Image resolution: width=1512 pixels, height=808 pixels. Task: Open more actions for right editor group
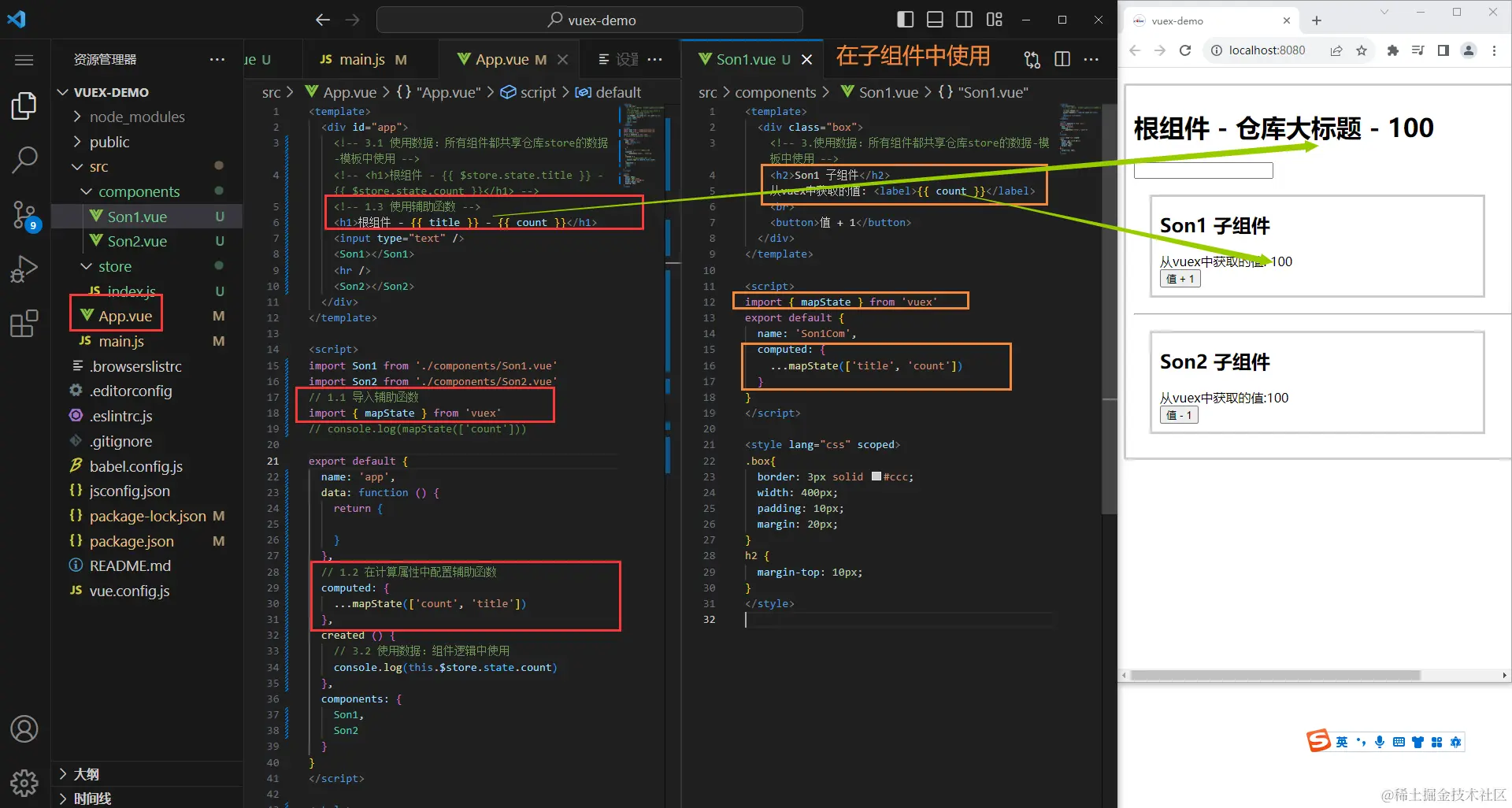click(x=1091, y=59)
